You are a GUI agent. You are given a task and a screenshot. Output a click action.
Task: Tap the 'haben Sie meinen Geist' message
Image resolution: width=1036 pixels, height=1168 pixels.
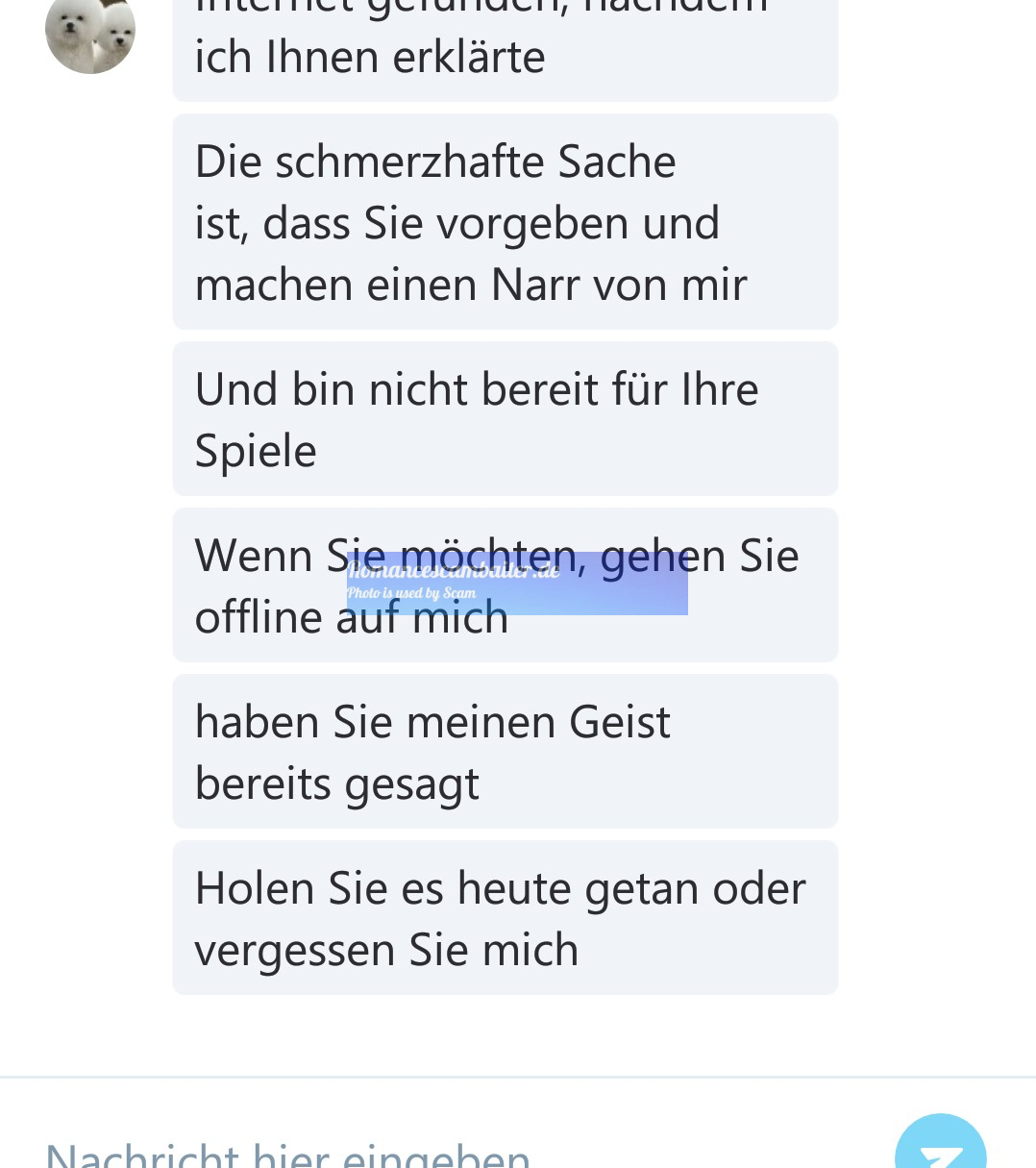[506, 752]
